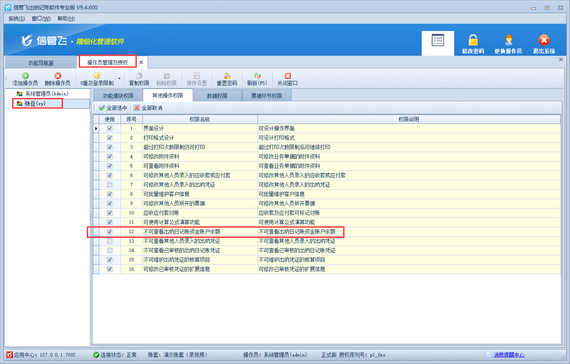Click the 全部取消 button

[x=148, y=108]
